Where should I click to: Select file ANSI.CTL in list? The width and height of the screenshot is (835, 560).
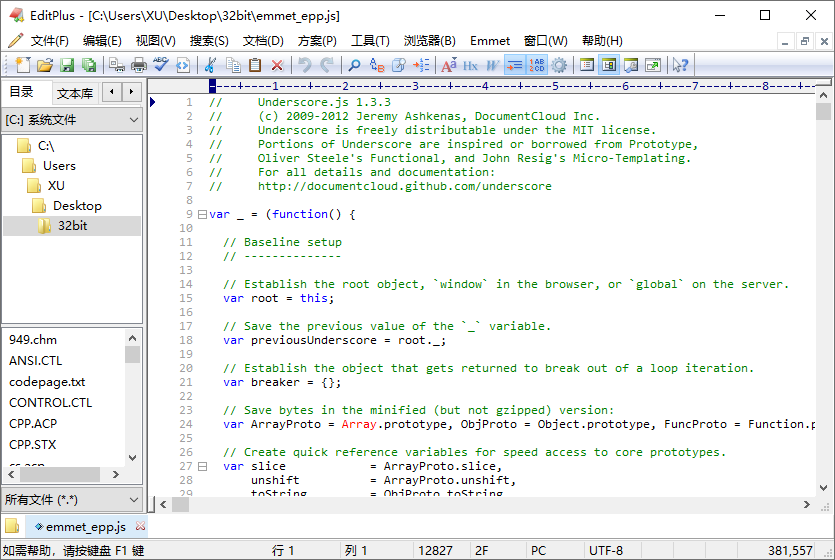coord(35,360)
